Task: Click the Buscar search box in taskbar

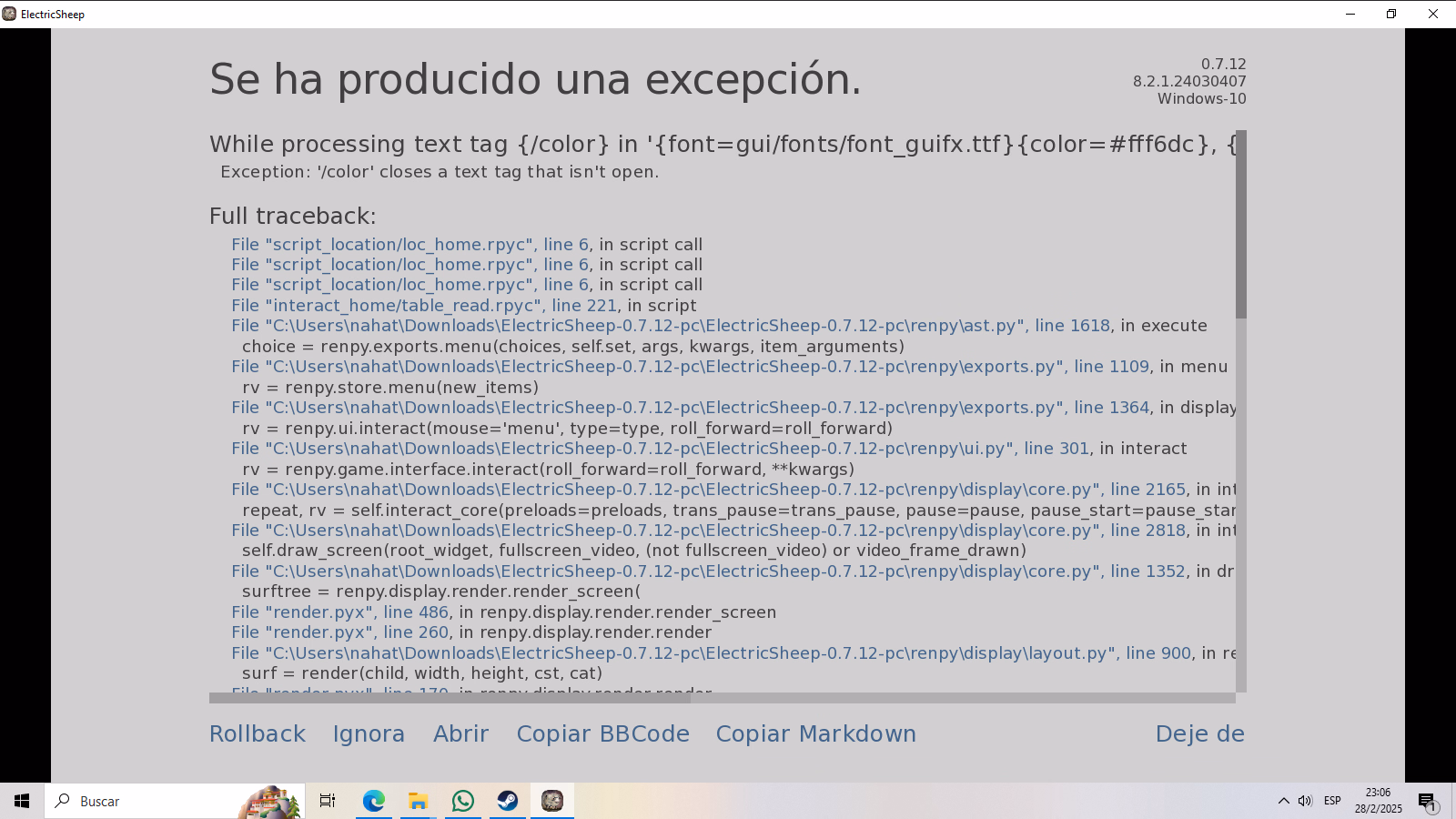Action: coord(175,801)
